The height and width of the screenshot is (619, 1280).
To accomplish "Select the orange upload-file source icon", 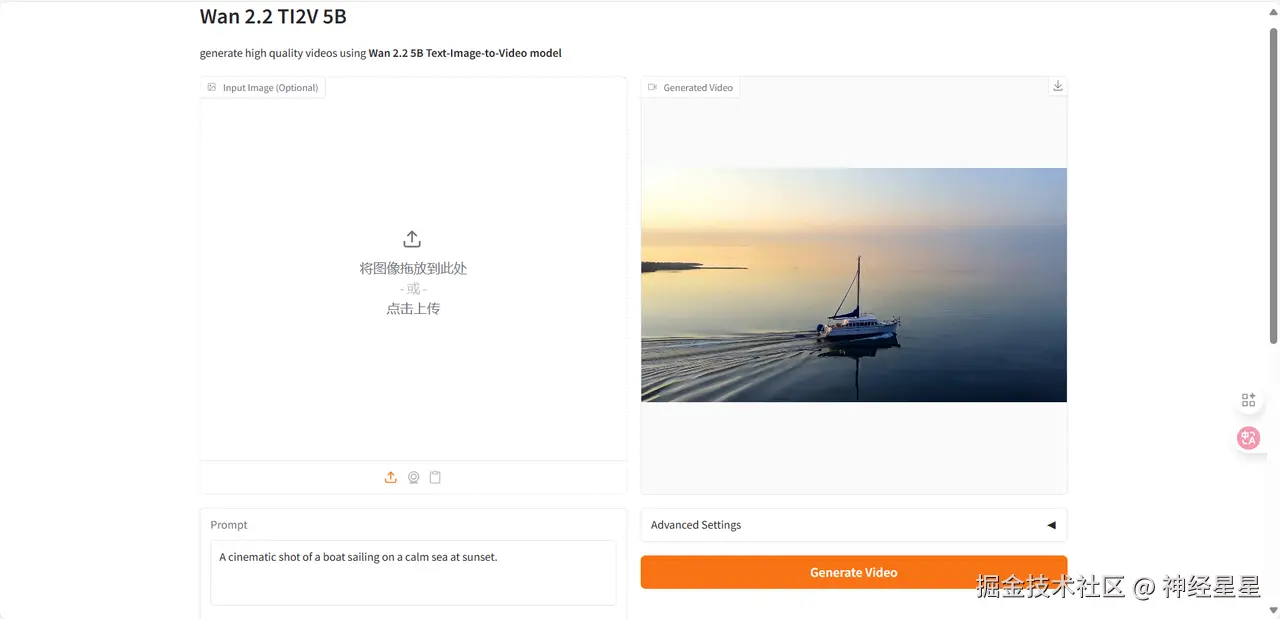I will click(391, 478).
